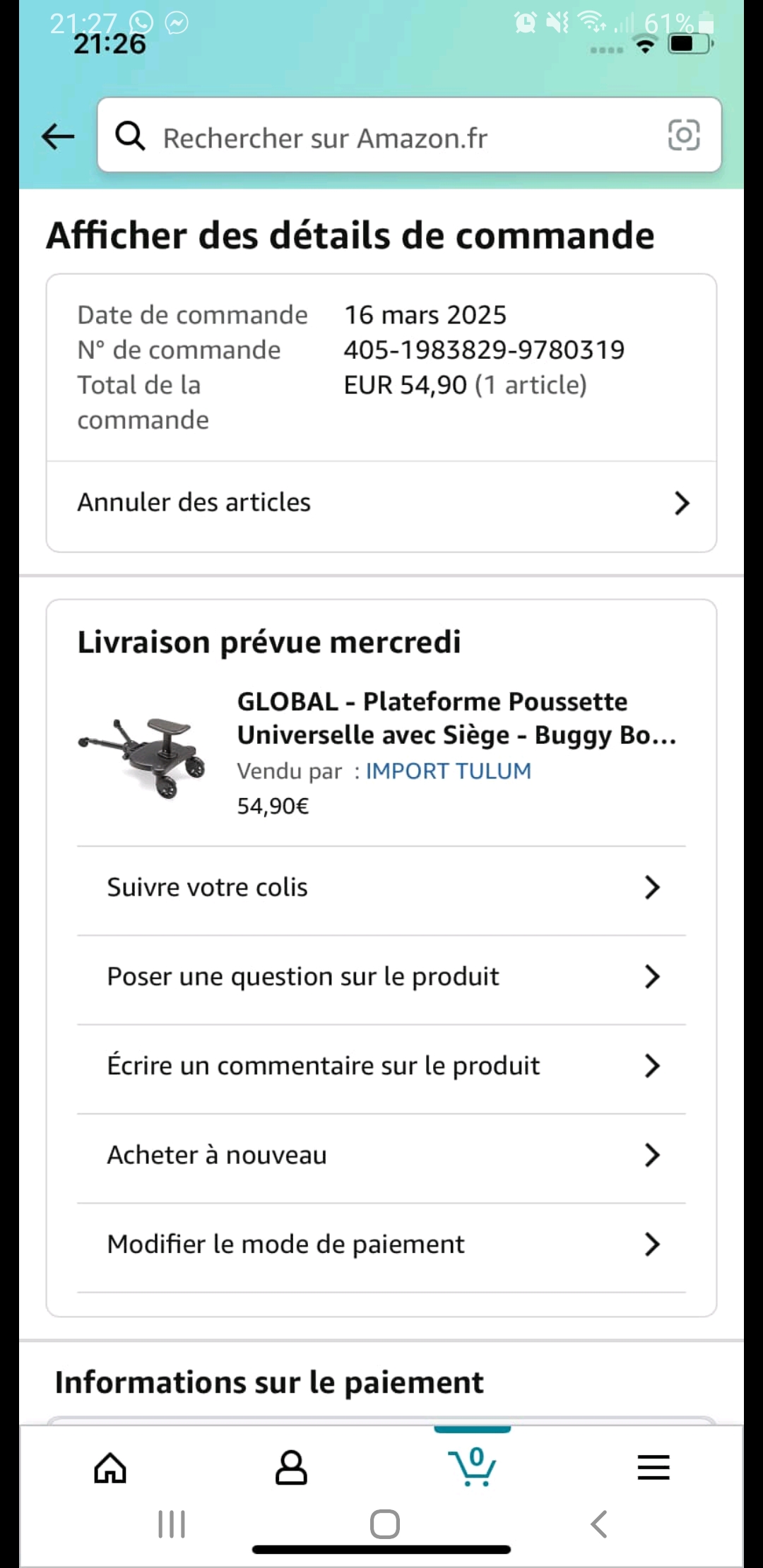Open Suivre votre colis chevron
Screen dimensions: 763x1568
651,887
